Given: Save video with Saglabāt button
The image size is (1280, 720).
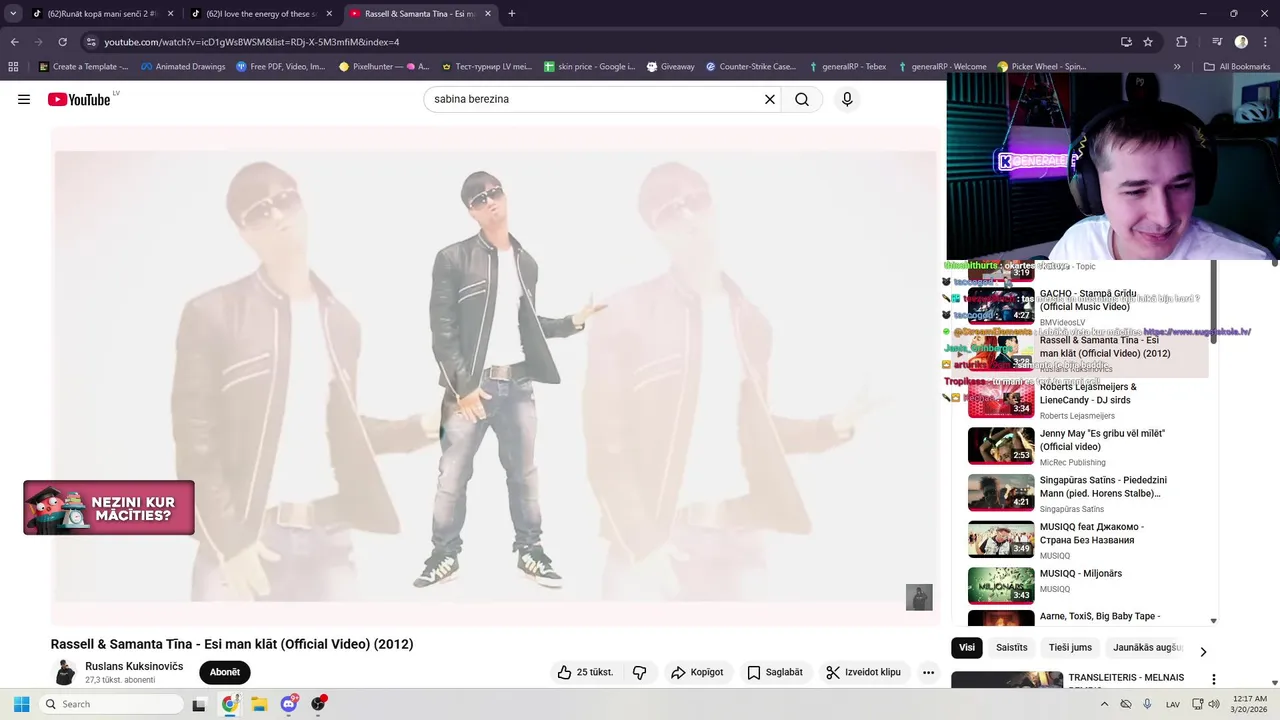Looking at the screenshot, I should pyautogui.click(x=775, y=672).
